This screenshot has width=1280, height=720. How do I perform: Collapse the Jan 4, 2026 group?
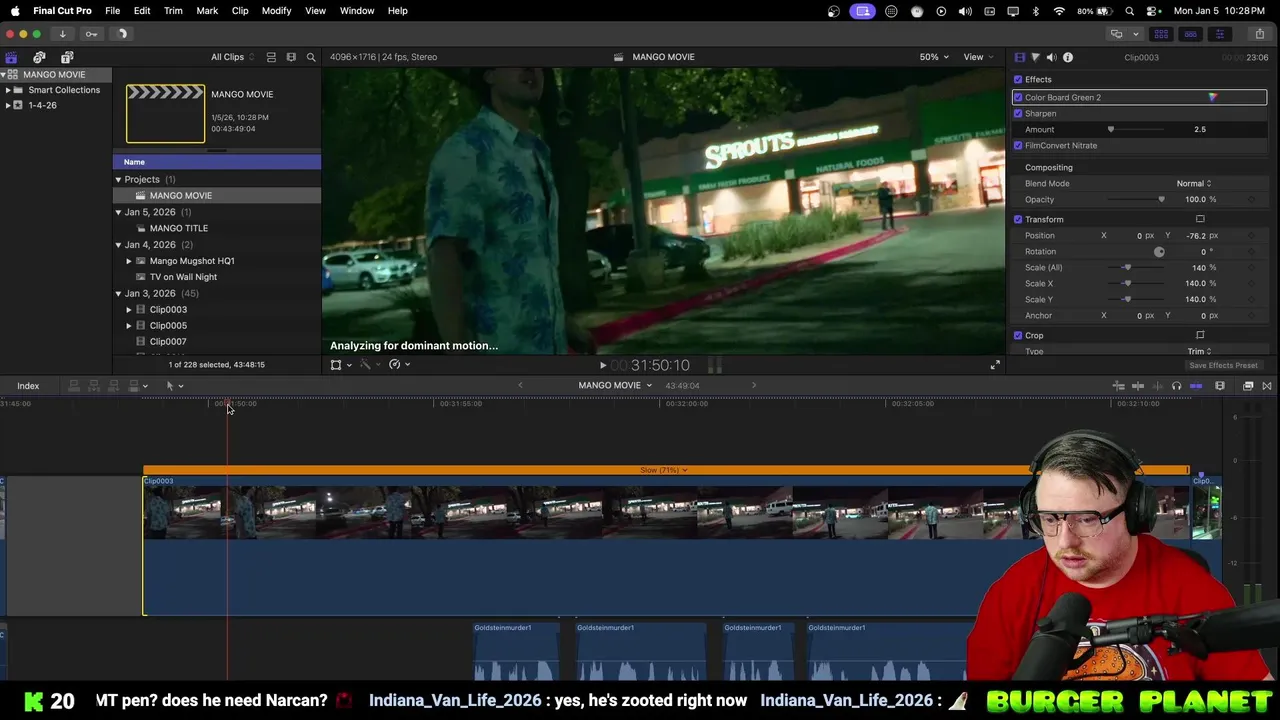118,245
